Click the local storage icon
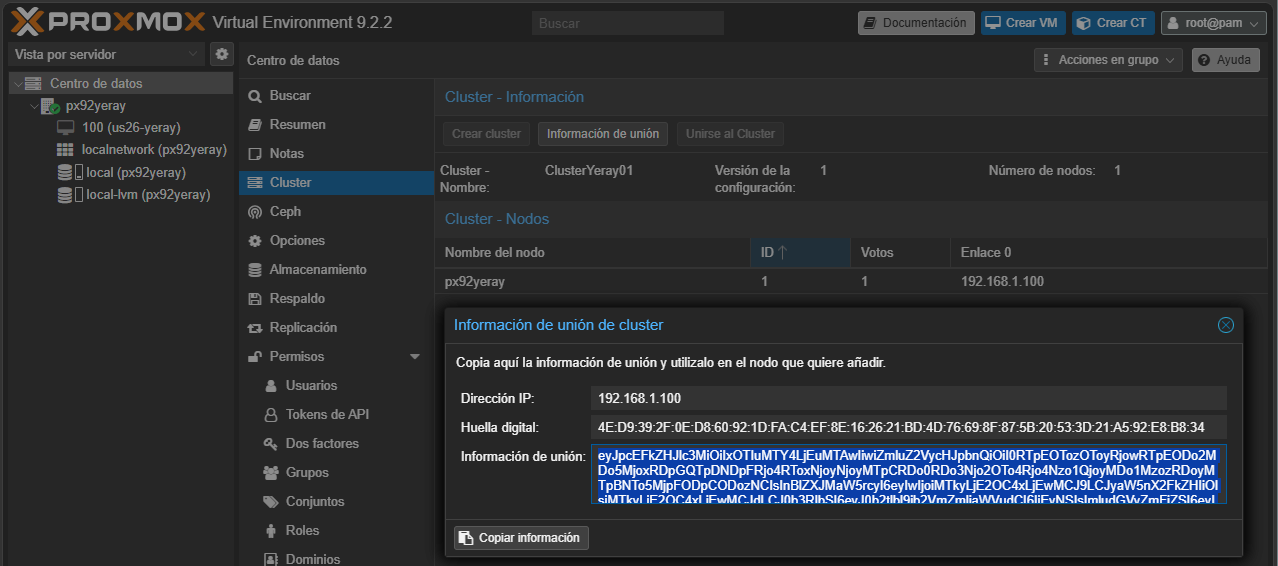The width and height of the screenshot is (1278, 566). click(x=70, y=172)
